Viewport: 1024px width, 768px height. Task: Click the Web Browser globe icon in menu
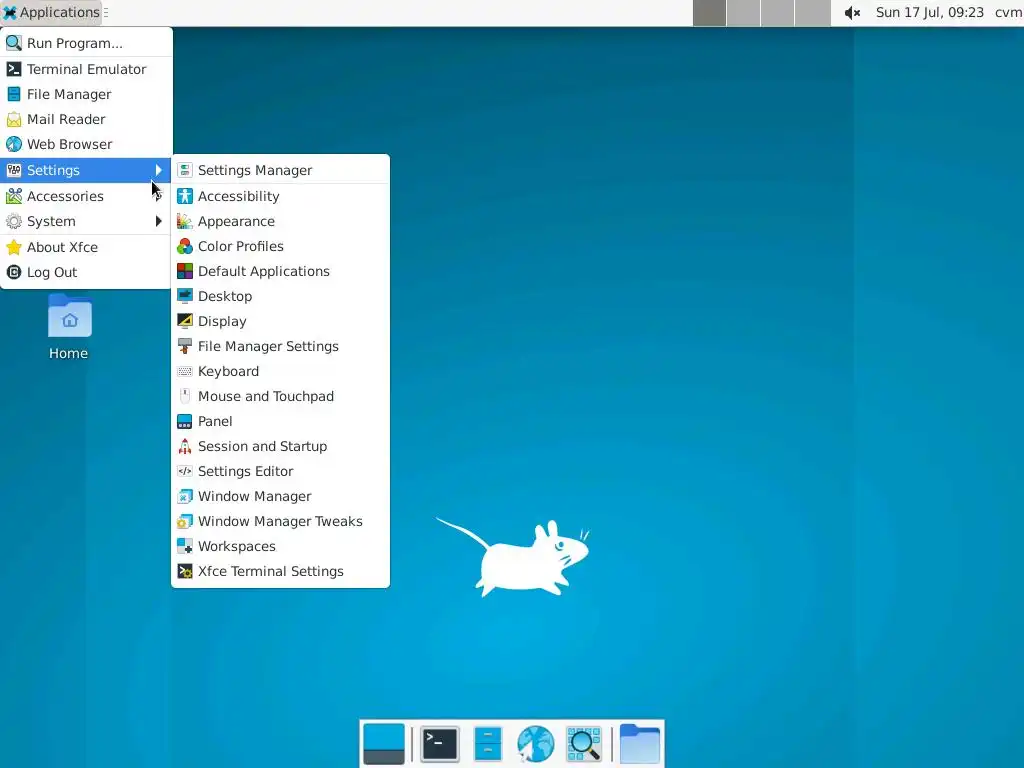click(14, 144)
